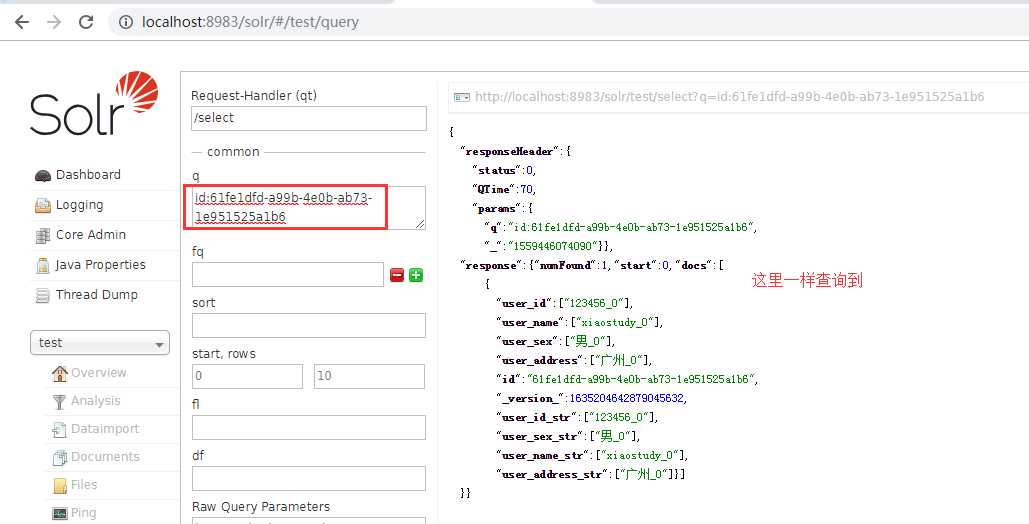The width and height of the screenshot is (1029, 524).
Task: Click the Thread Dump icon
Action: pyautogui.click(x=43, y=295)
